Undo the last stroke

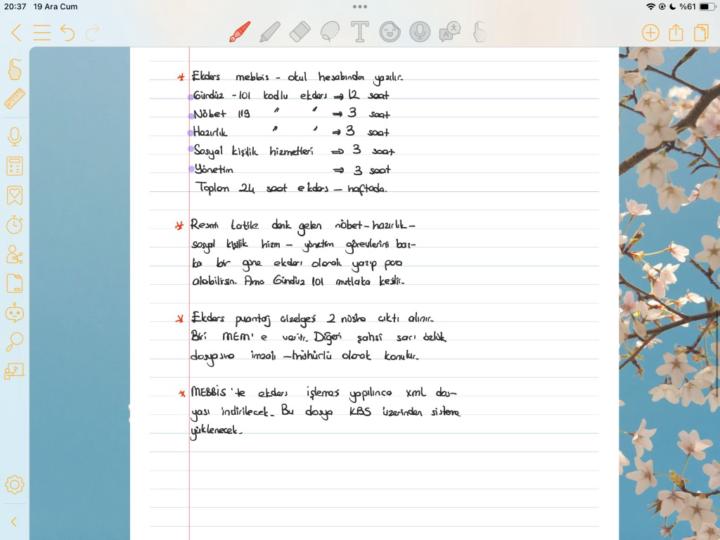[x=67, y=33]
